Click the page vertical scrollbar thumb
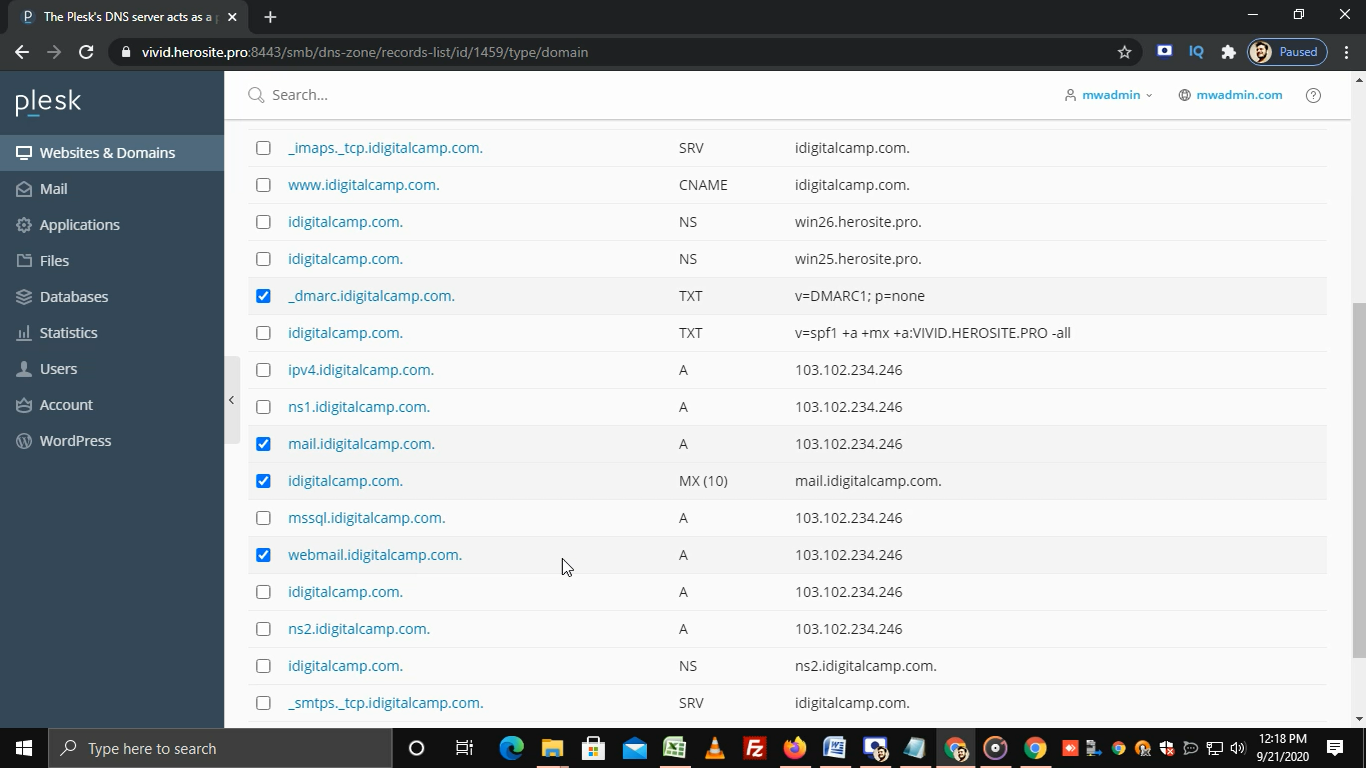The image size is (1366, 768). [x=1358, y=480]
